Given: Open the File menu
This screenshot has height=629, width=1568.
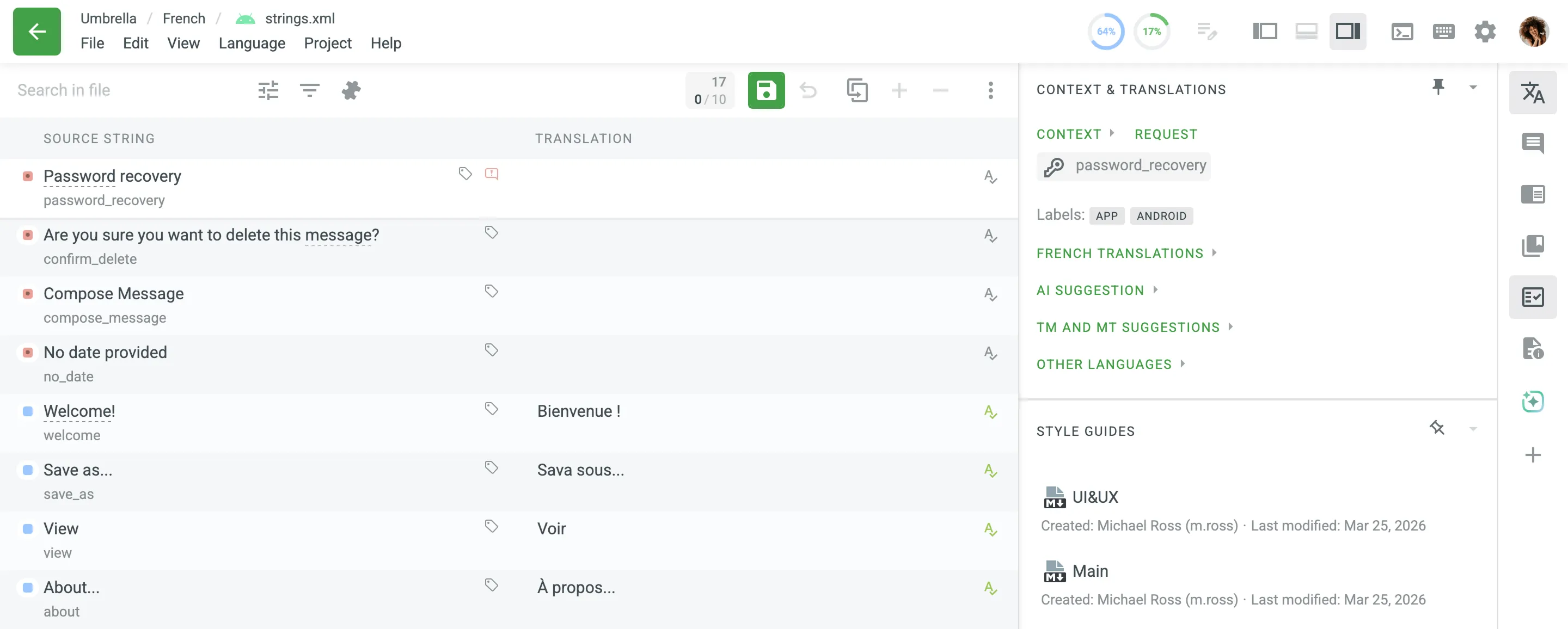Looking at the screenshot, I should (93, 43).
